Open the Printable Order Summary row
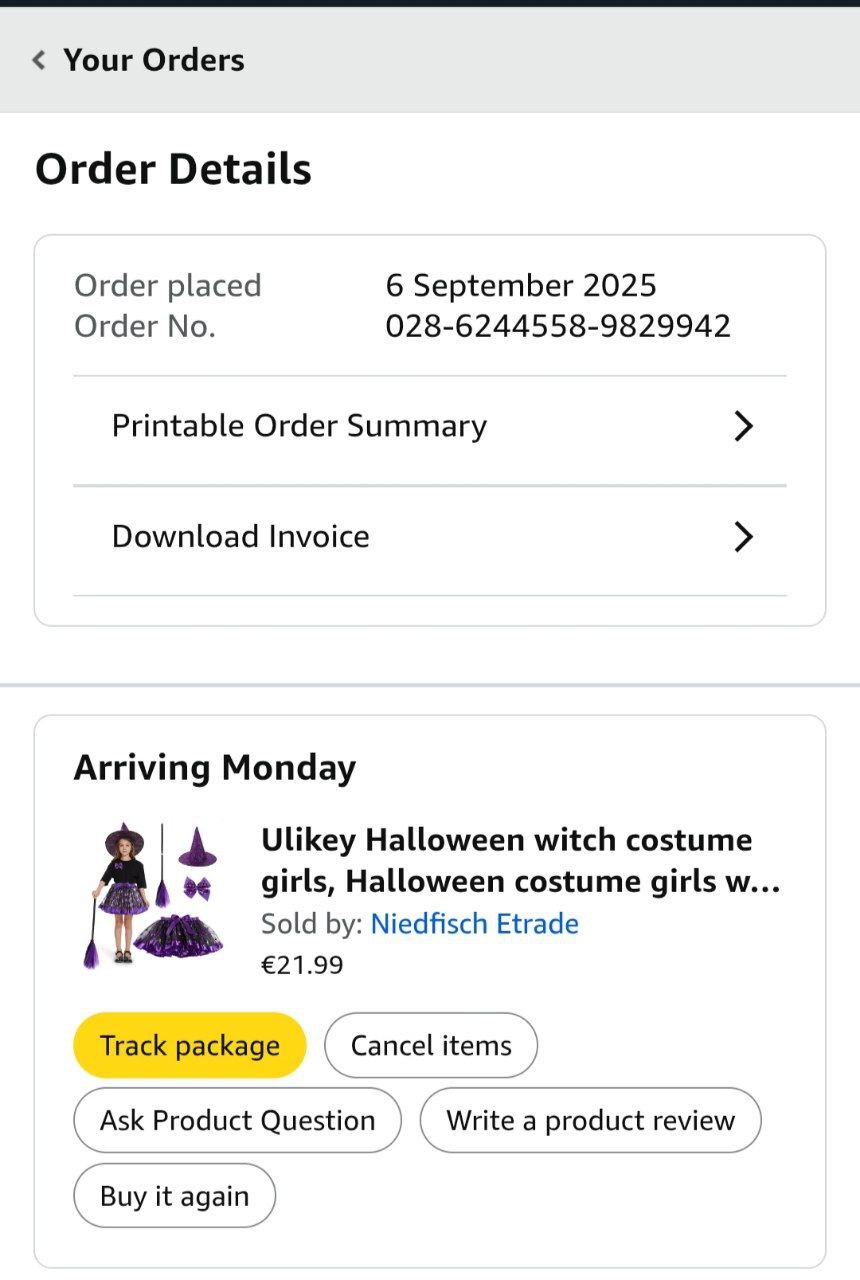 [299, 426]
